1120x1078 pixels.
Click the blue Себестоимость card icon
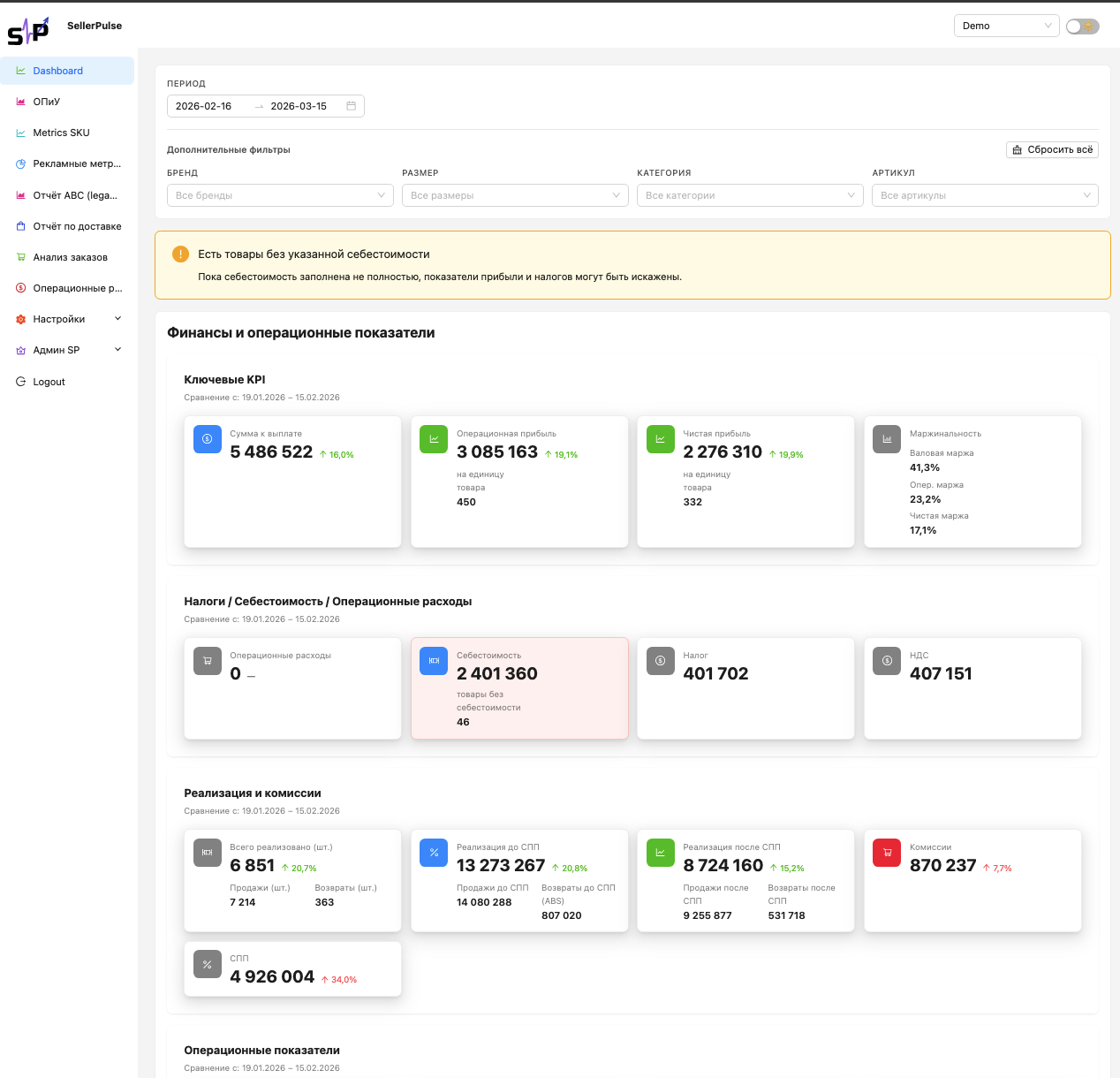pyautogui.click(x=434, y=661)
